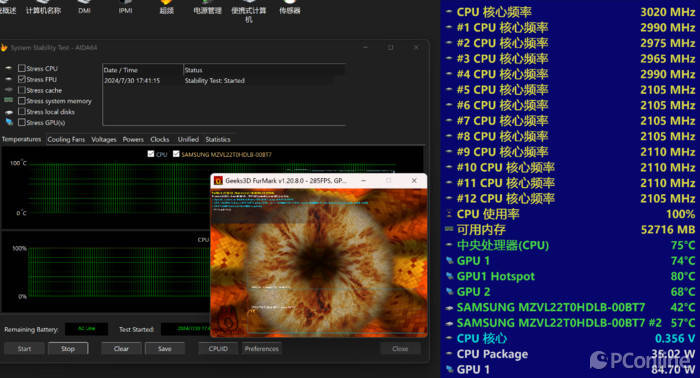700x378 pixels.
Task: Switch to the Powers tab
Action: 133,139
